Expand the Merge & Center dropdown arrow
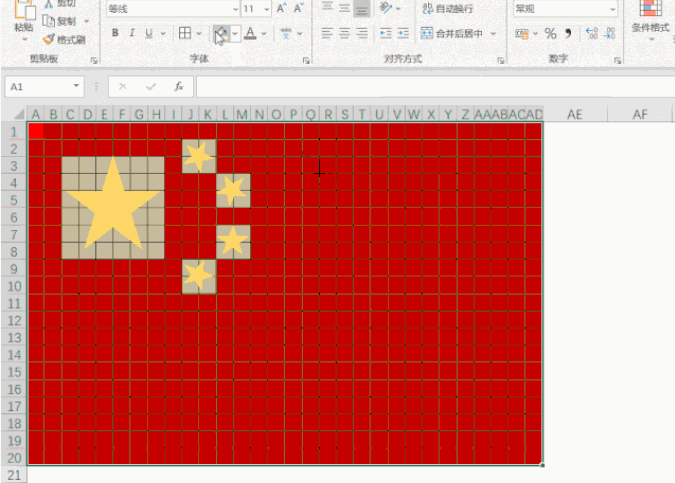 click(x=493, y=33)
